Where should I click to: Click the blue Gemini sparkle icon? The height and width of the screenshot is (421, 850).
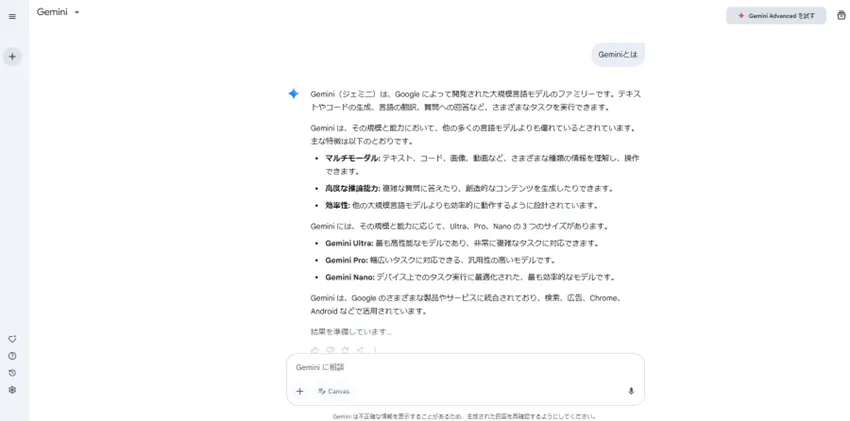pos(293,94)
